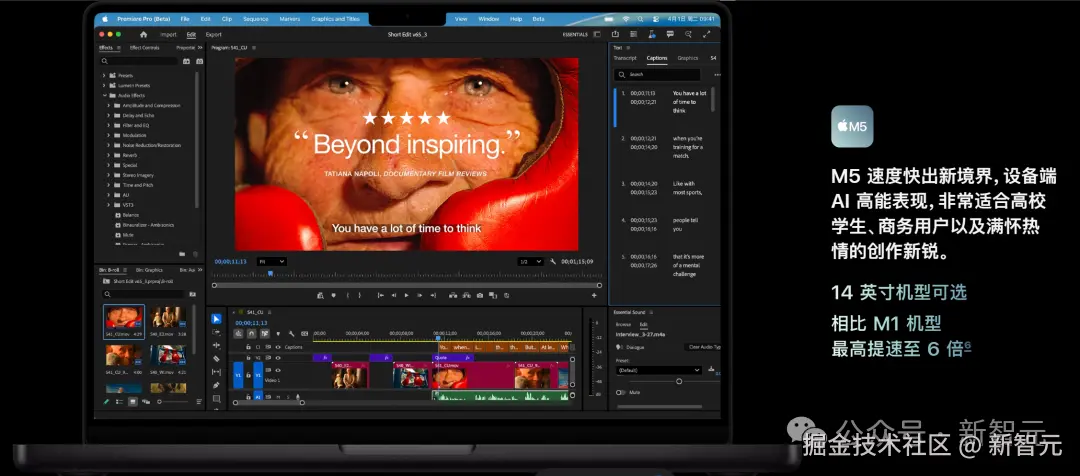This screenshot has width=1080, height=476.
Task: Switch to the Transcript tab
Action: [x=624, y=58]
